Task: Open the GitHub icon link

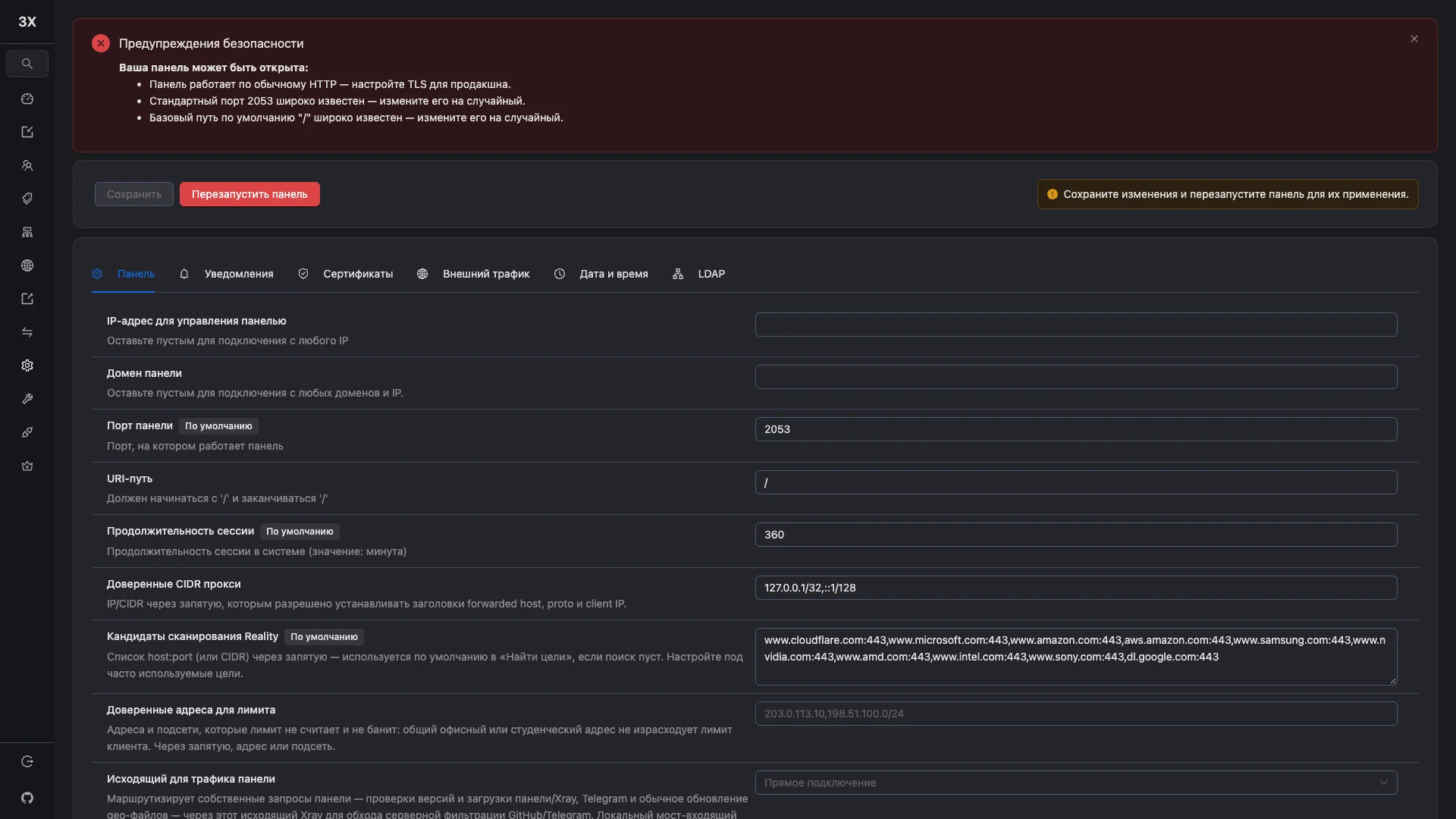Action: (x=27, y=798)
